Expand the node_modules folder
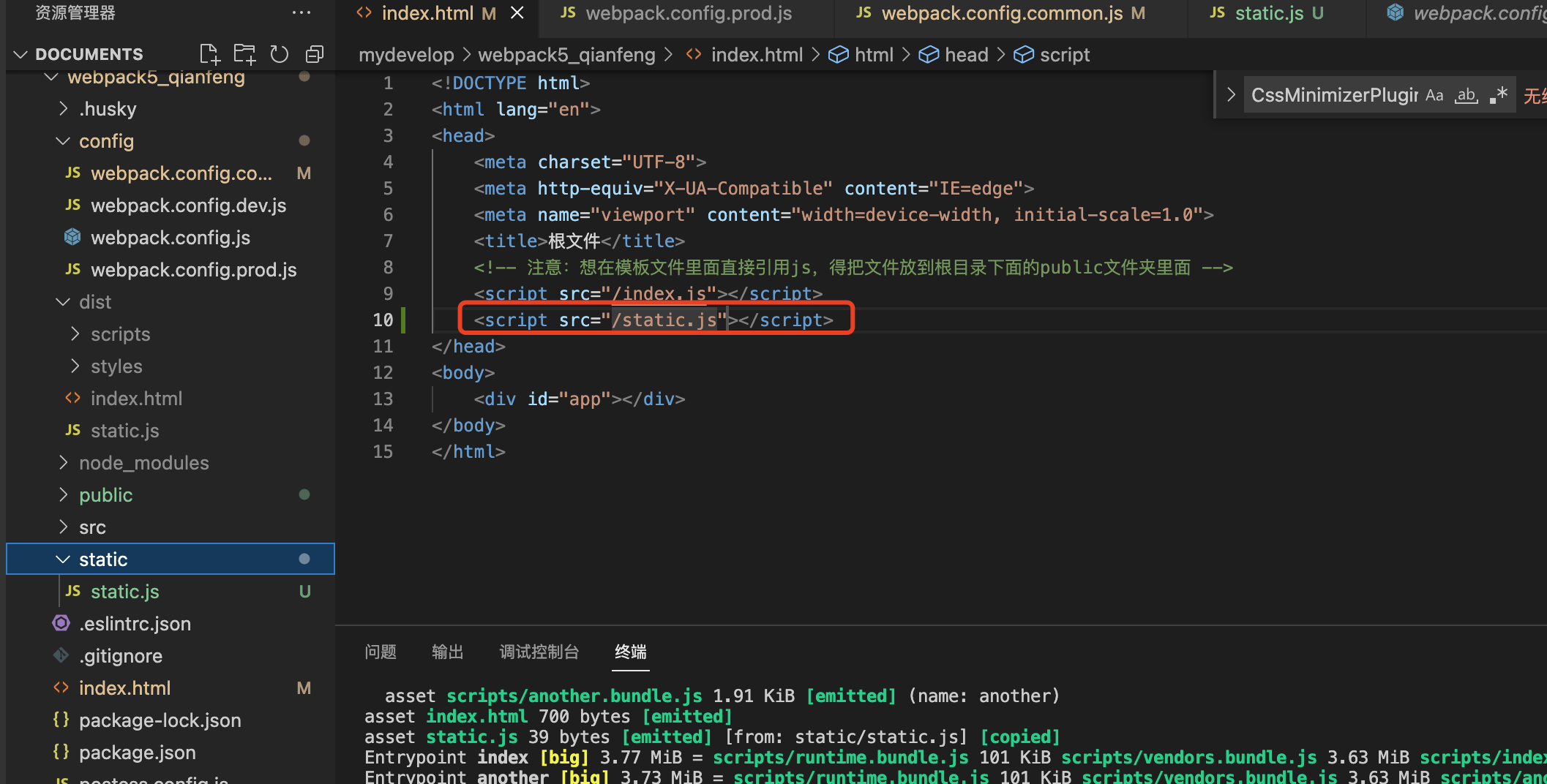 (64, 463)
